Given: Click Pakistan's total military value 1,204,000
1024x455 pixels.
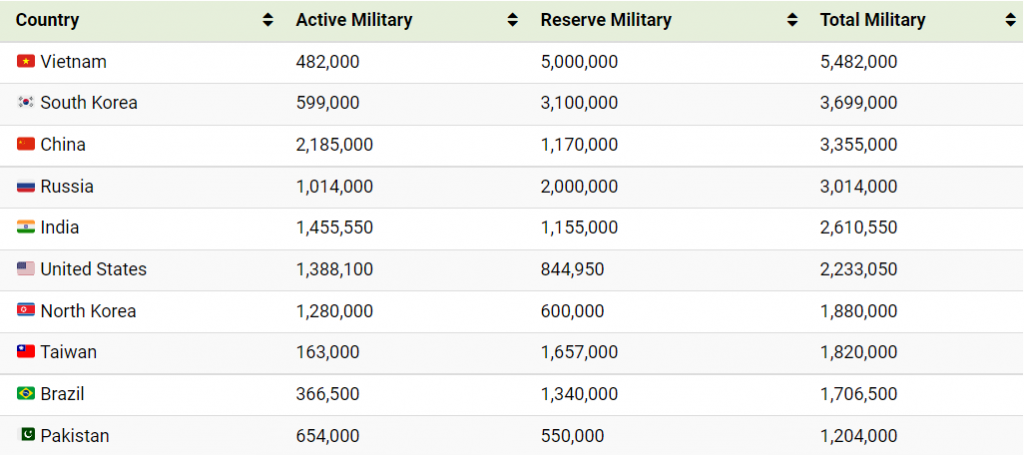Looking at the screenshot, I should point(858,436).
